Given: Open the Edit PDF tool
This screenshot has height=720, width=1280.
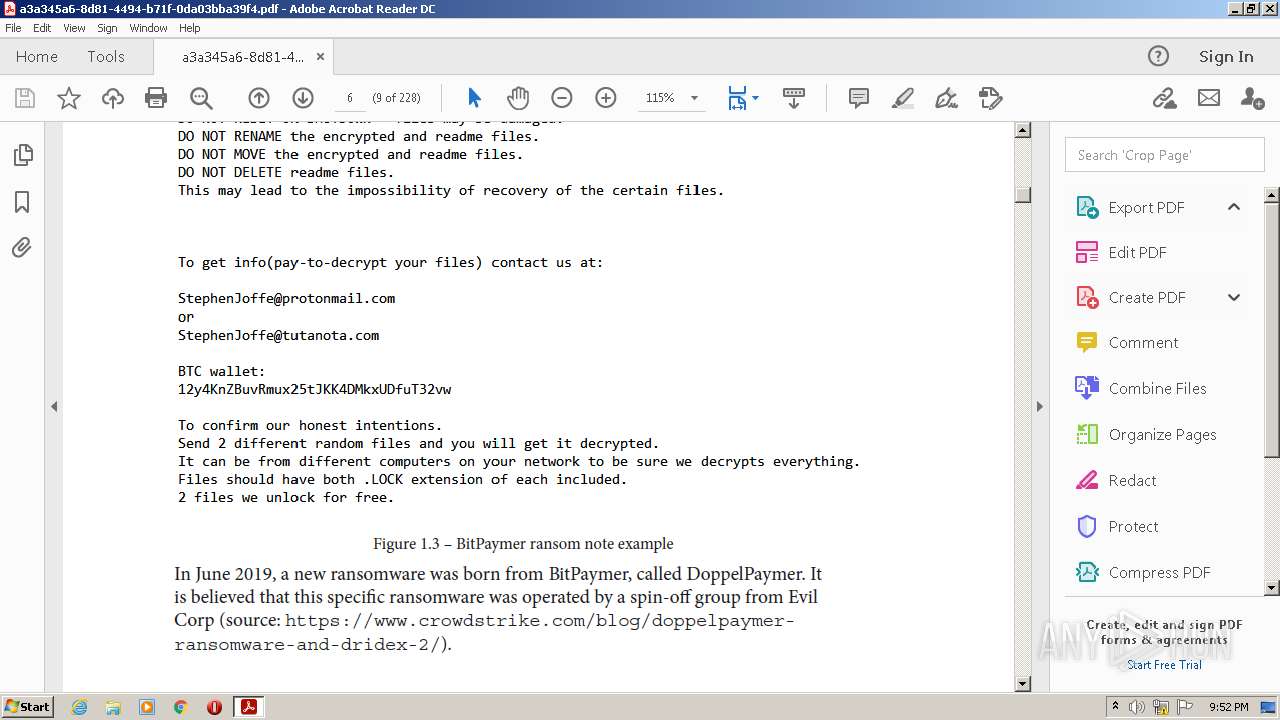Looking at the screenshot, I should point(1137,252).
